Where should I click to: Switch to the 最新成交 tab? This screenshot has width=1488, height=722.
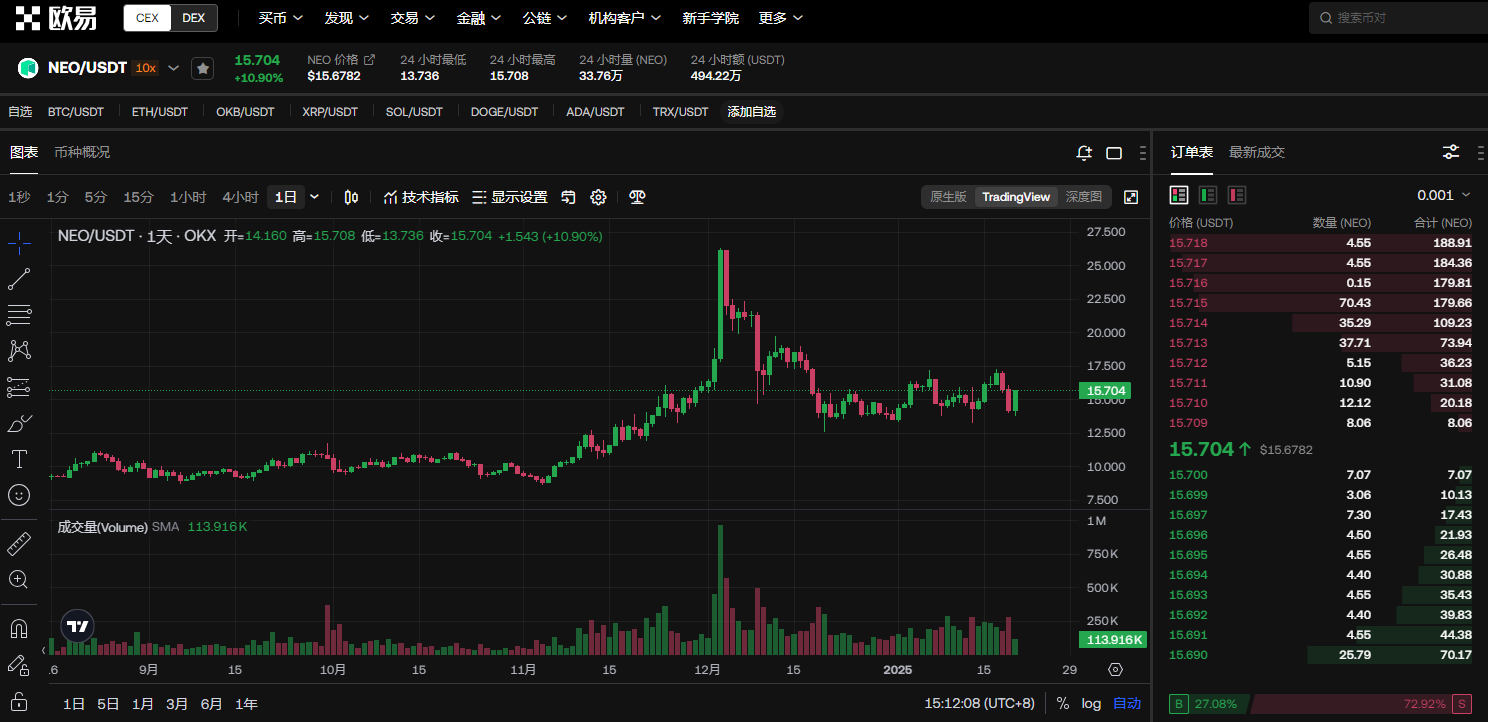[x=1256, y=152]
